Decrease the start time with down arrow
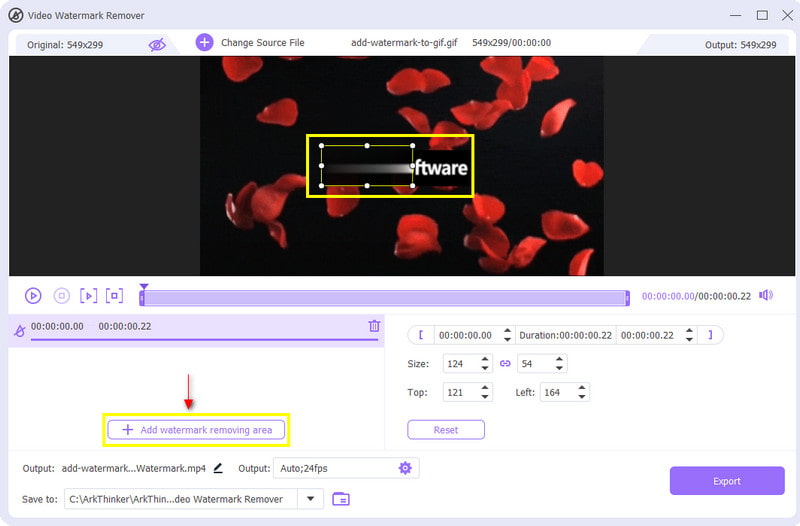 [507, 340]
